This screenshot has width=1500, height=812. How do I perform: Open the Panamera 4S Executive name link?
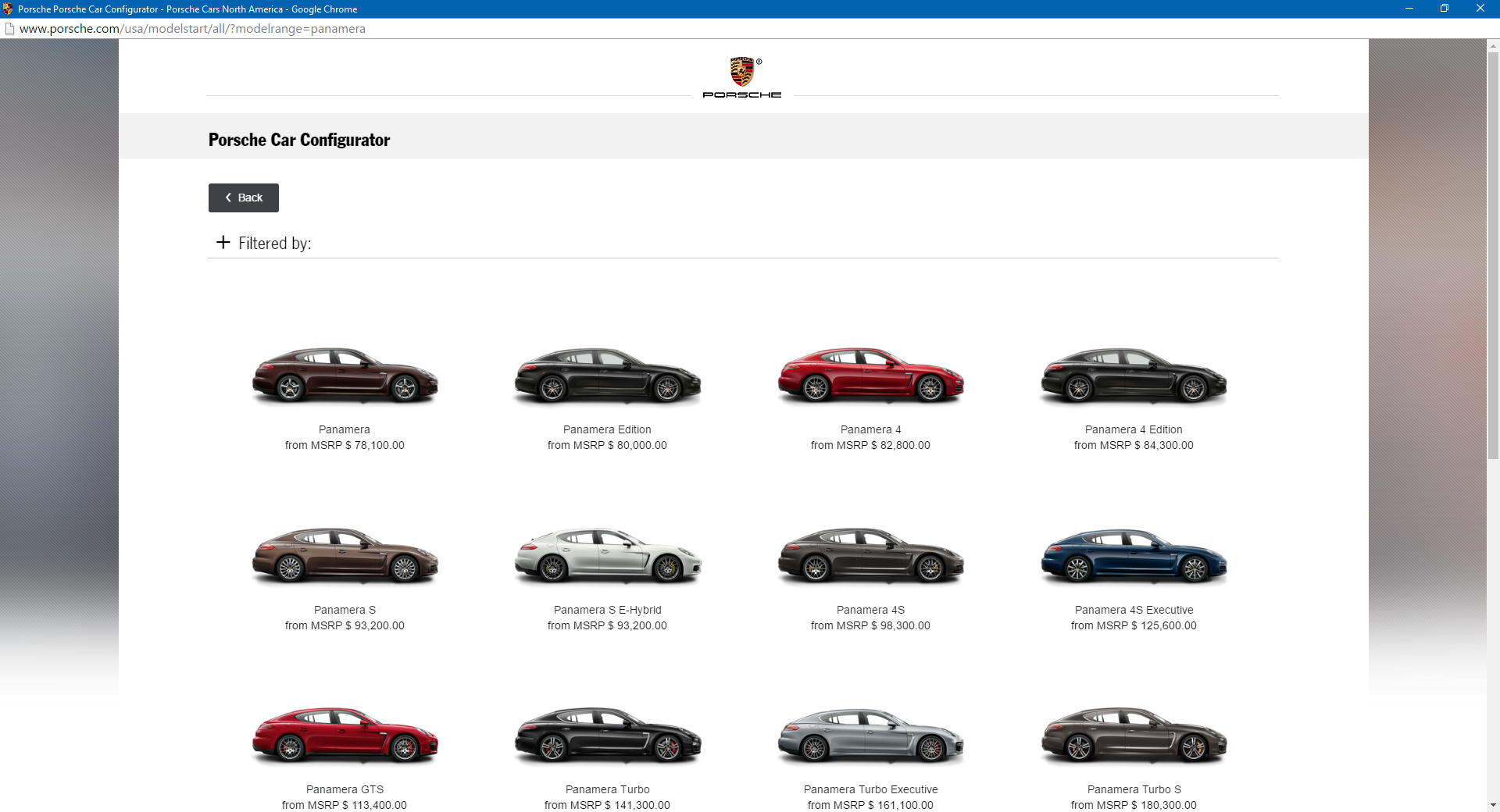click(x=1134, y=610)
